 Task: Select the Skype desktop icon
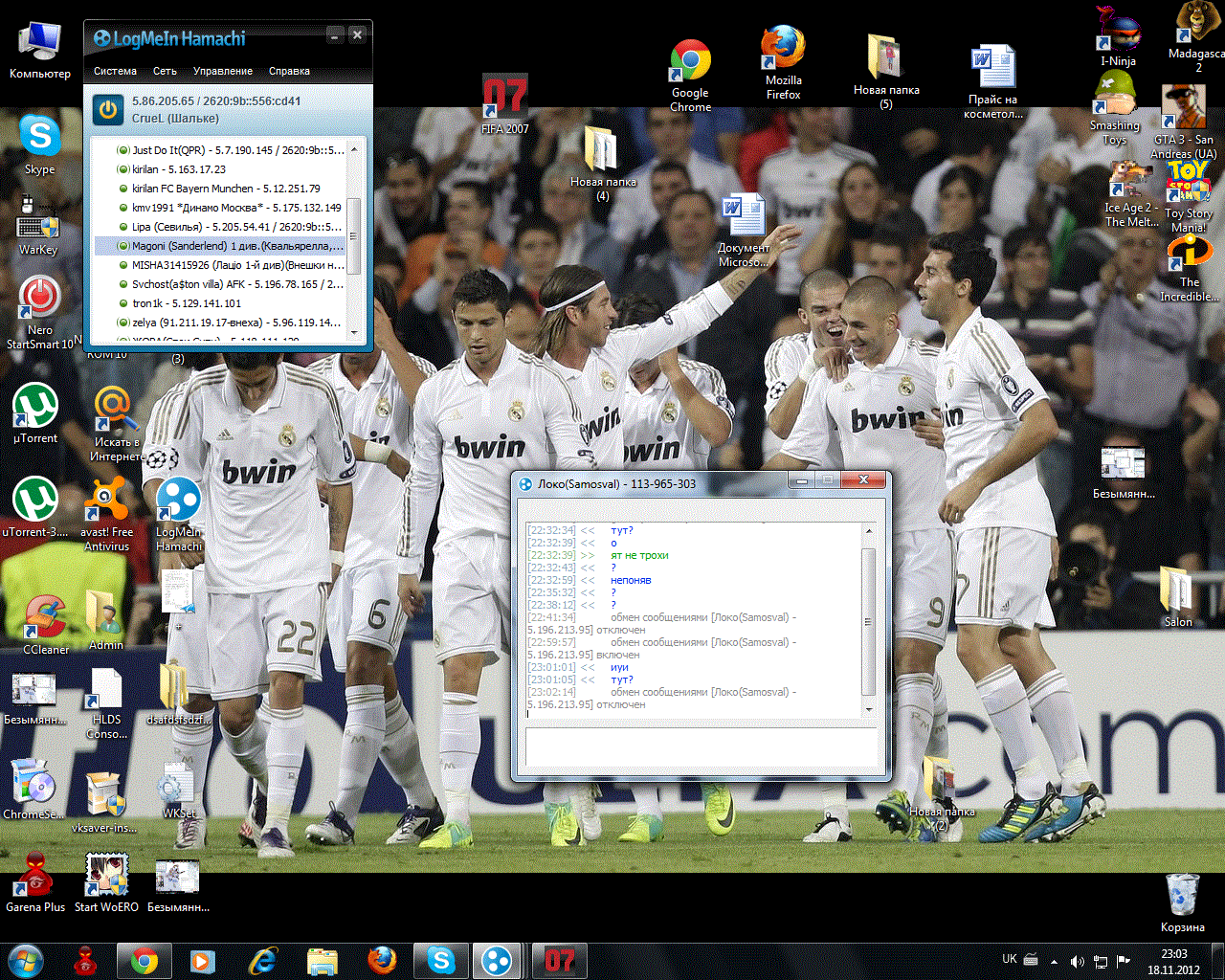[40, 144]
